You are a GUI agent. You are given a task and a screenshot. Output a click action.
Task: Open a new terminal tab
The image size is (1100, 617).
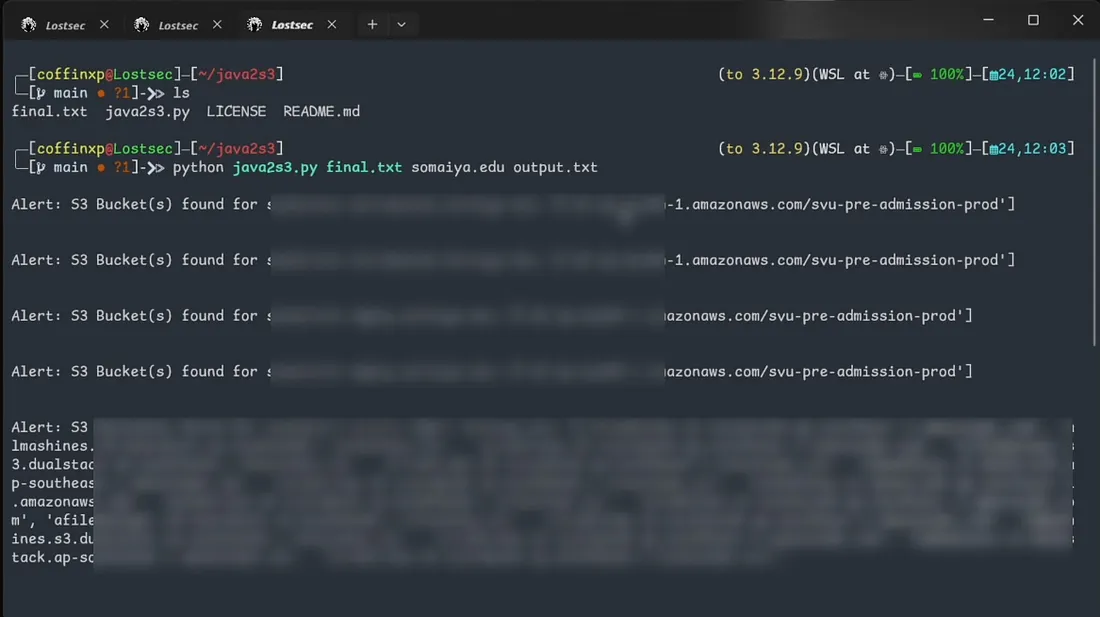[373, 25]
